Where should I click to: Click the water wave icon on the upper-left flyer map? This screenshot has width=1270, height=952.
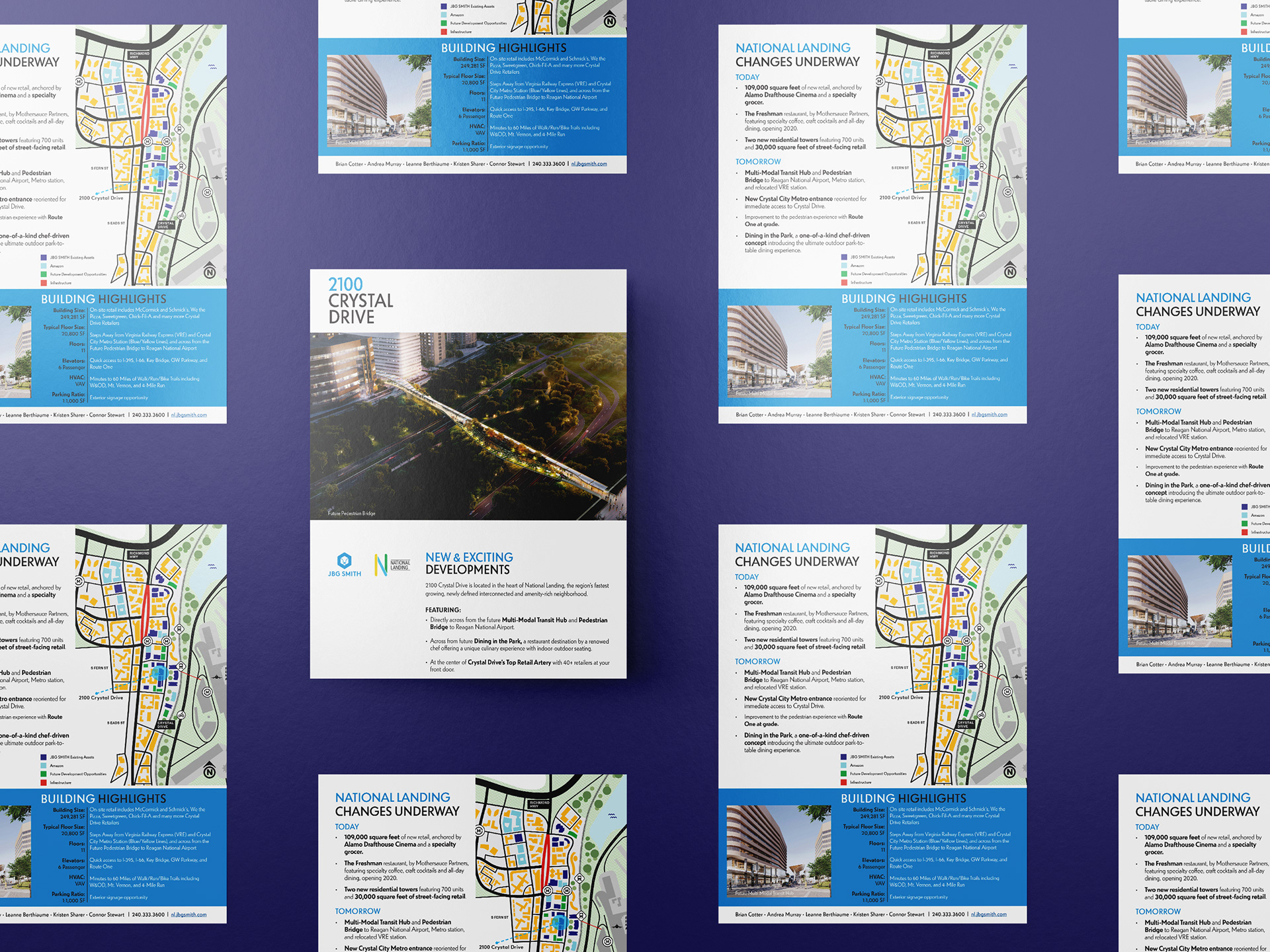tap(212, 67)
